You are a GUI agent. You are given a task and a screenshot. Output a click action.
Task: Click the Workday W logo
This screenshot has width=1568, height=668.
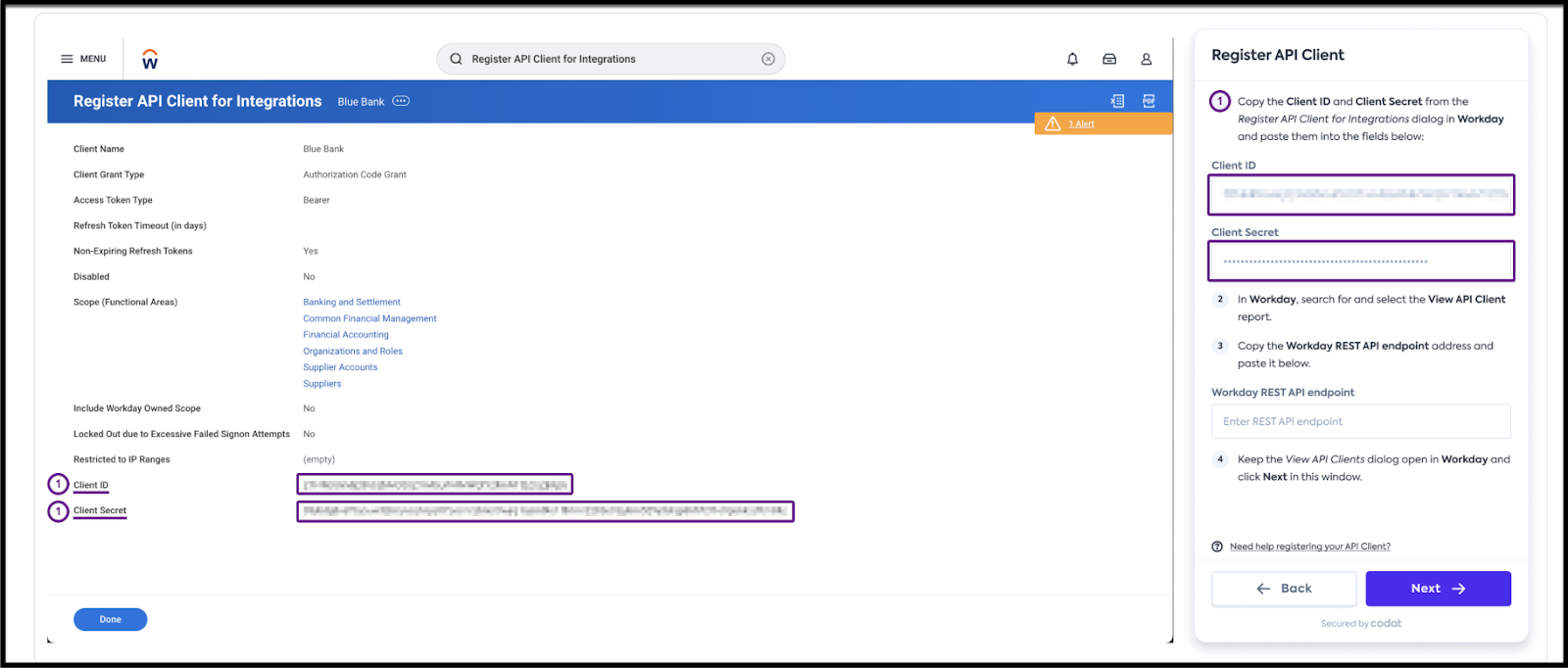(x=150, y=60)
